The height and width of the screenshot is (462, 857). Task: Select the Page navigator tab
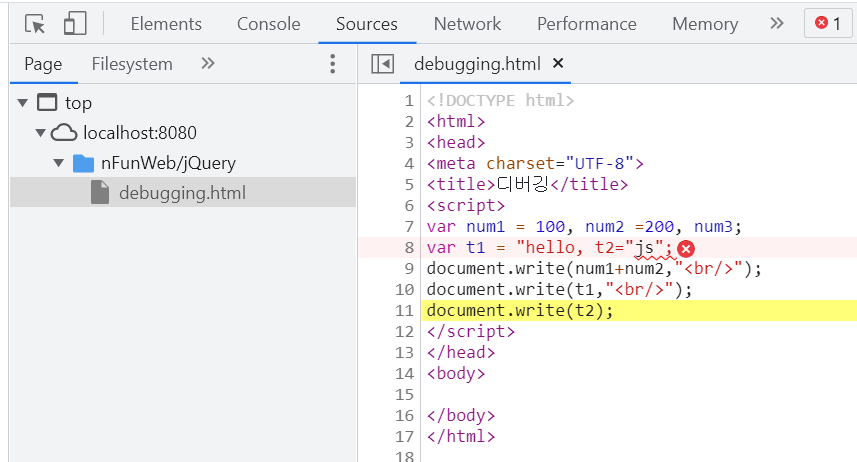(x=43, y=64)
